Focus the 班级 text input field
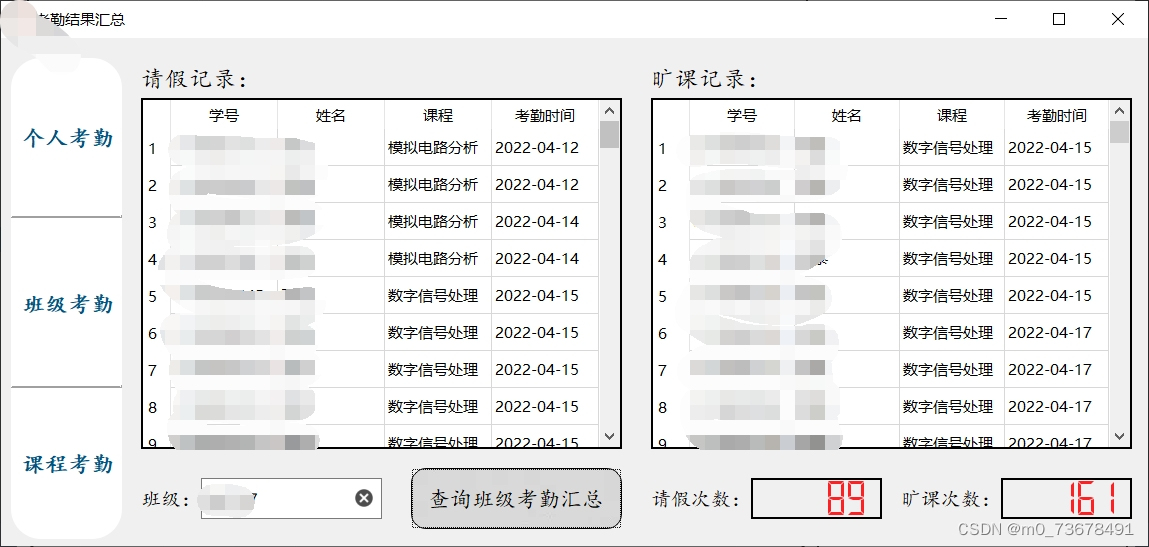1149x547 pixels. click(291, 499)
